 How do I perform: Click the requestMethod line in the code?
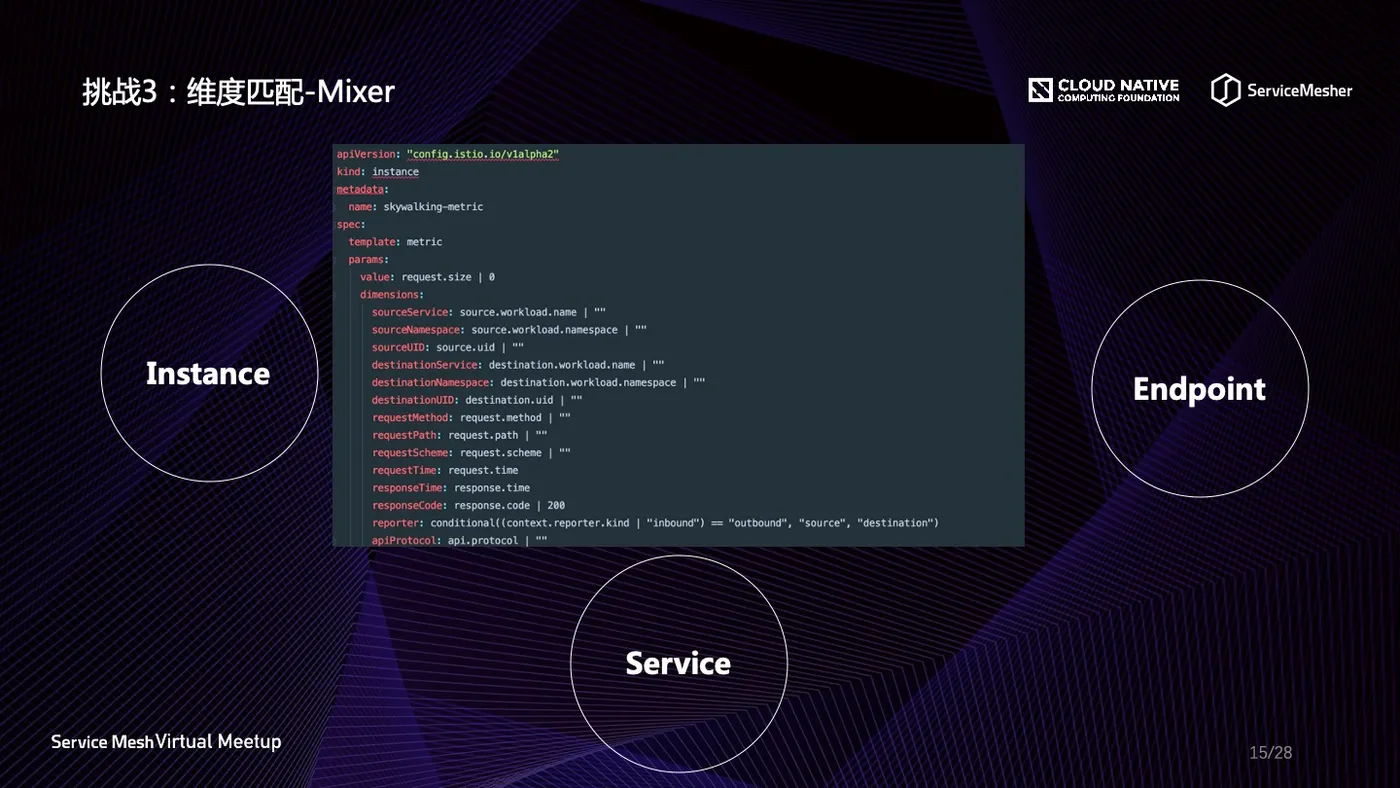tap(471, 418)
